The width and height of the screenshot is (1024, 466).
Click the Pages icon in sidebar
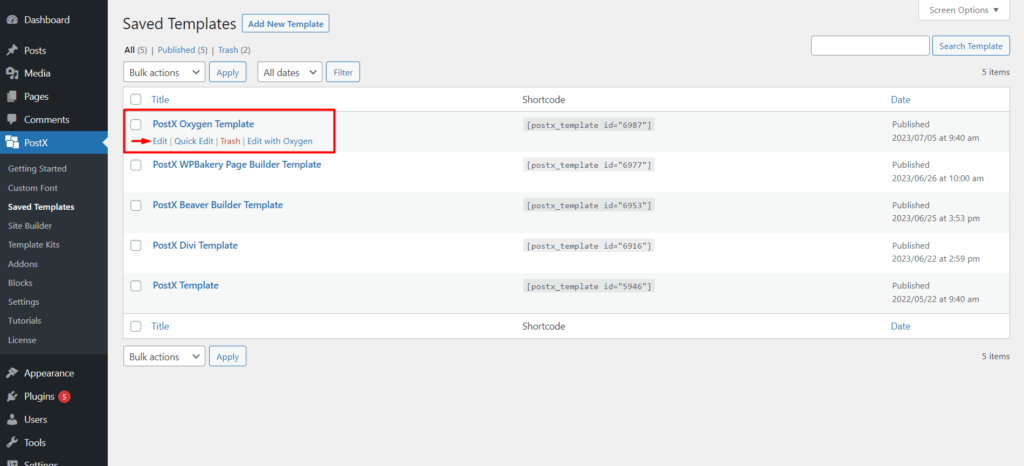click(12, 97)
